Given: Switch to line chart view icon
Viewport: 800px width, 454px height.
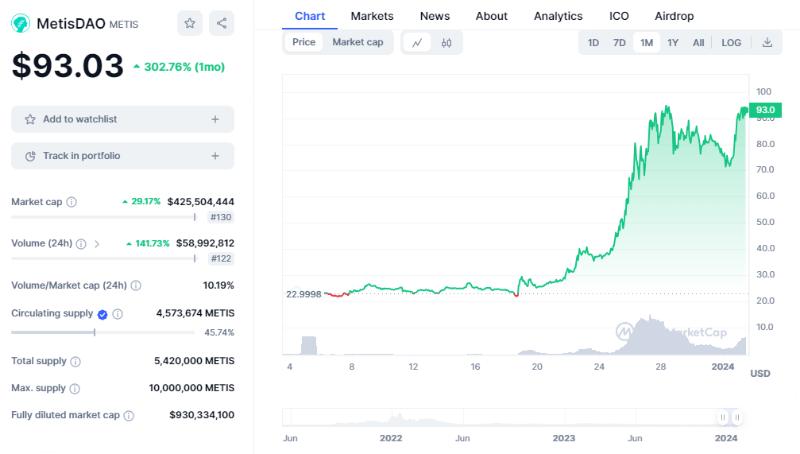Looking at the screenshot, I should click(x=417, y=43).
